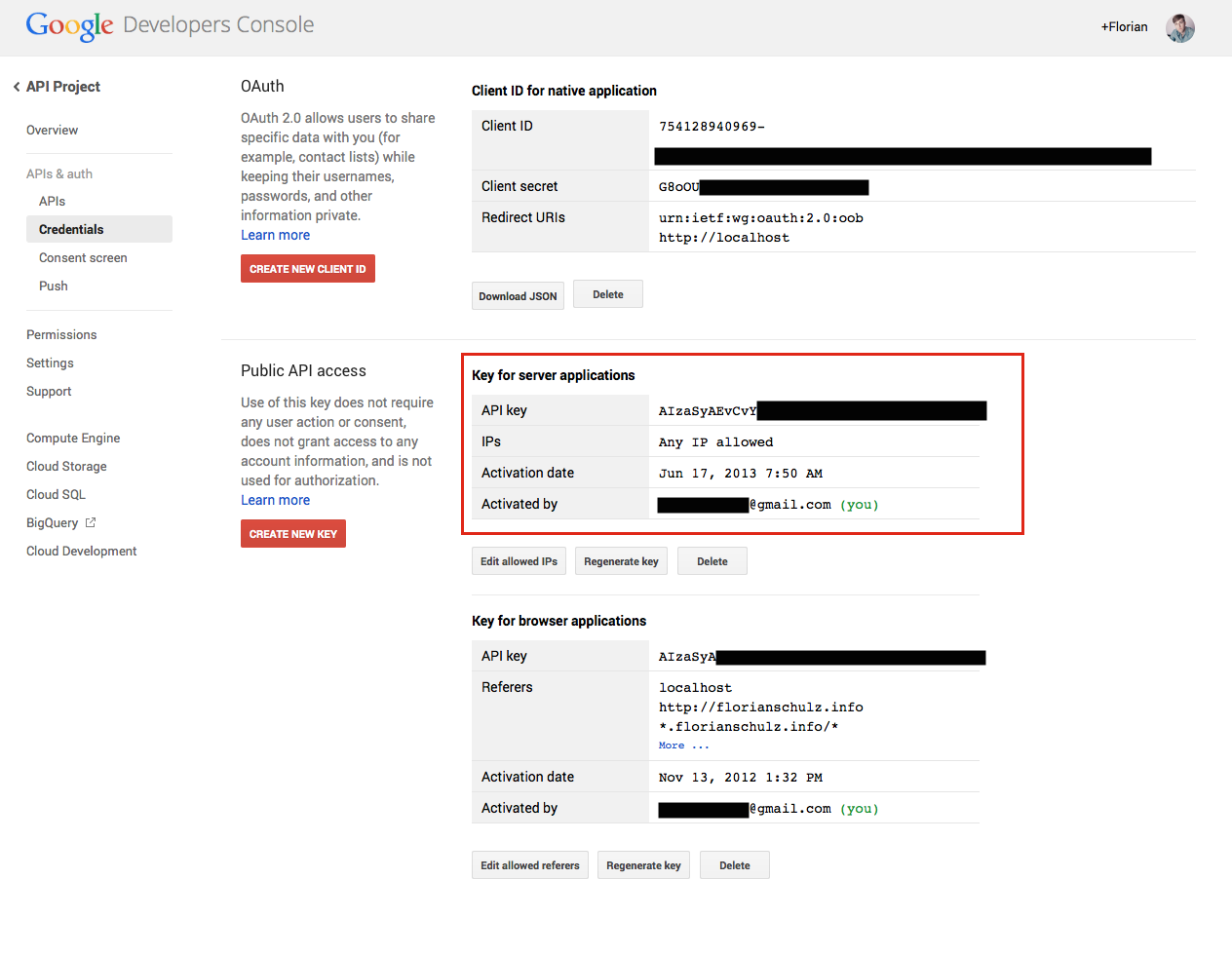The image size is (1232, 956).
Task: Download JSON for the native client ID
Action: coord(518,296)
